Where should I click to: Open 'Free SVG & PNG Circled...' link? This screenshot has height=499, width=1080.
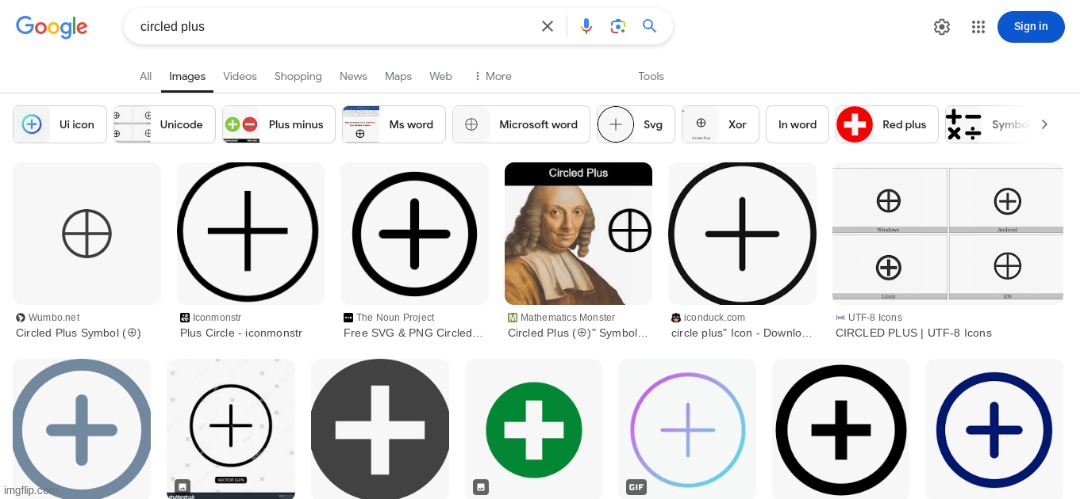[413, 333]
